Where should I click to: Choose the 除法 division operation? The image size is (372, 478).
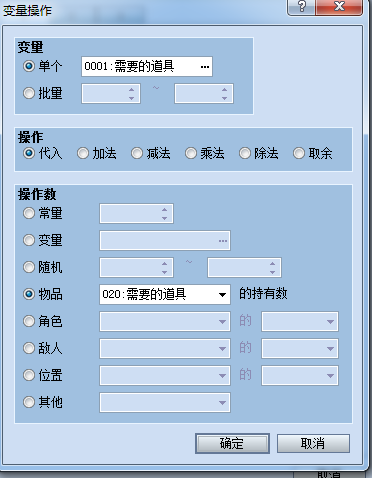tap(245, 153)
